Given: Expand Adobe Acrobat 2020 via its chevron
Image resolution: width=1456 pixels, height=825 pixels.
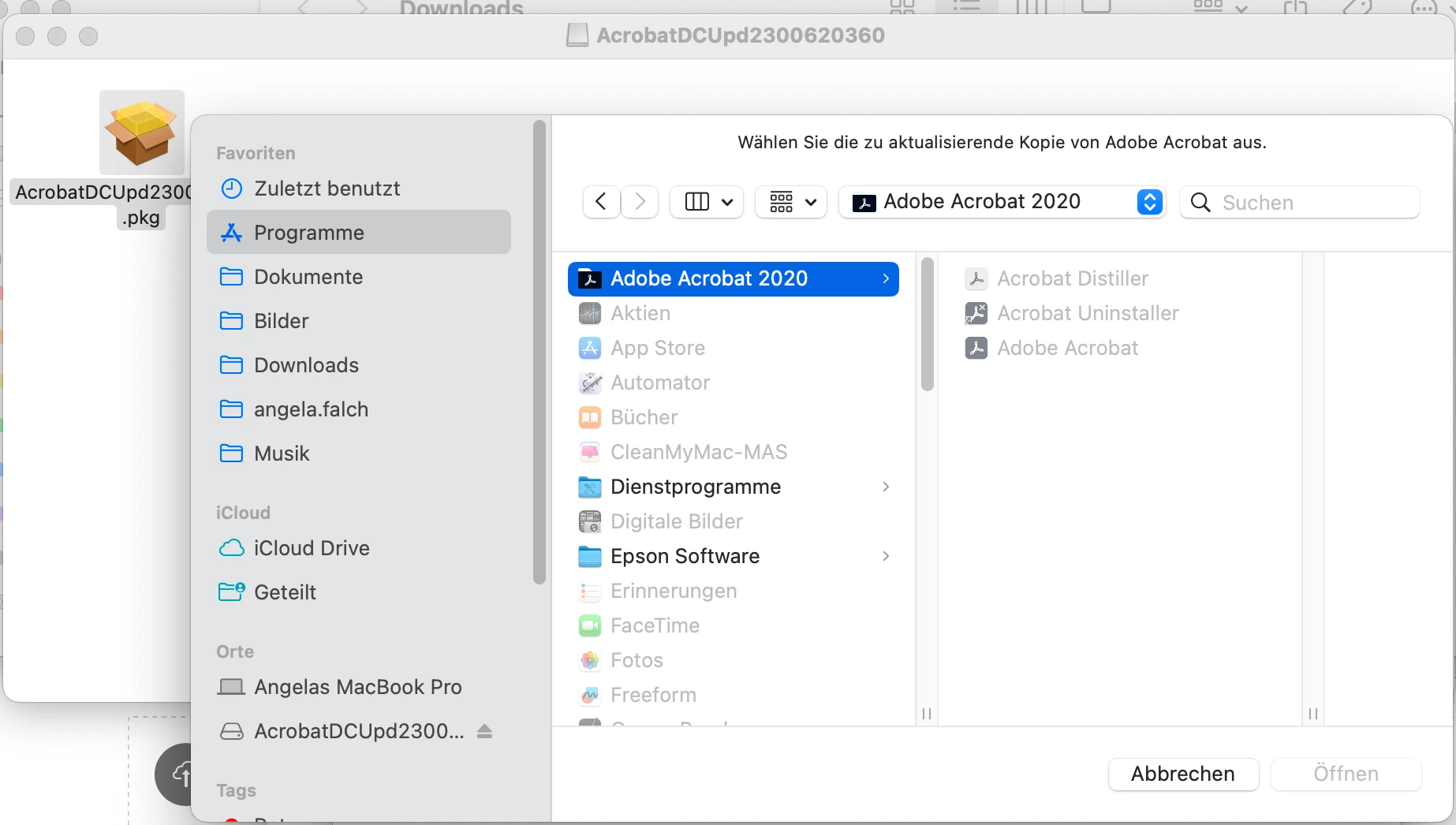Looking at the screenshot, I should click(886, 278).
